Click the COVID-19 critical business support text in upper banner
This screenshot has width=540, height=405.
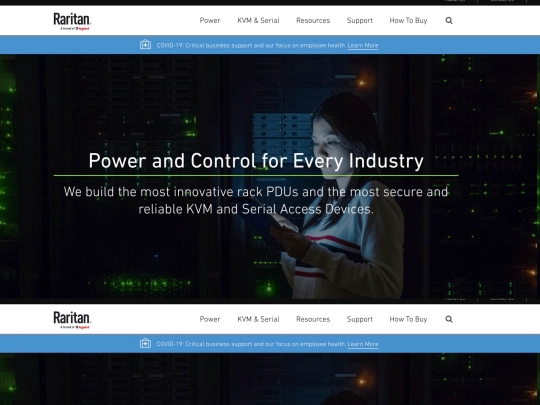tap(251, 45)
